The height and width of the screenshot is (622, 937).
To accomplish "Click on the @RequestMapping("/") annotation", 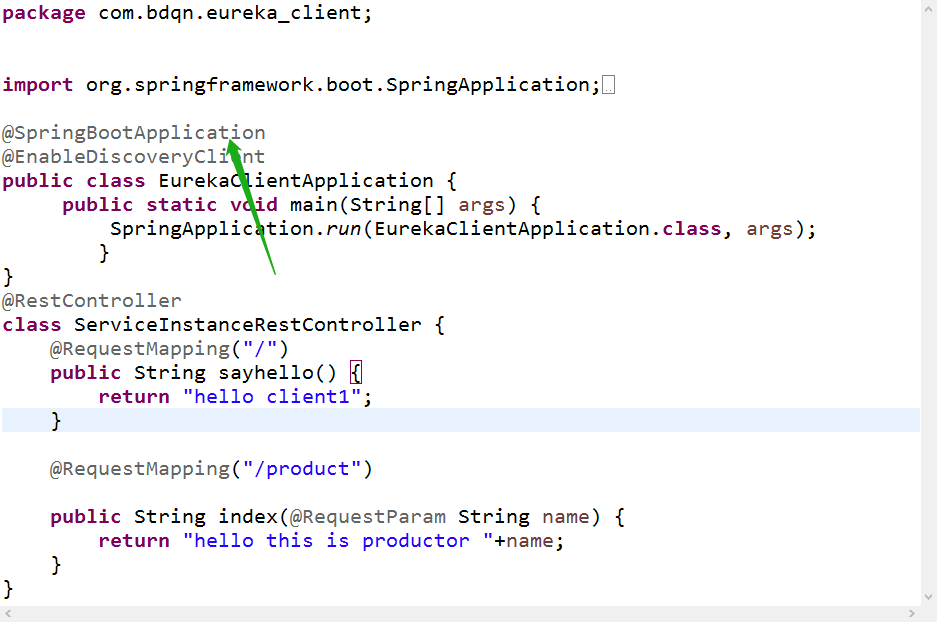I will tap(169, 348).
